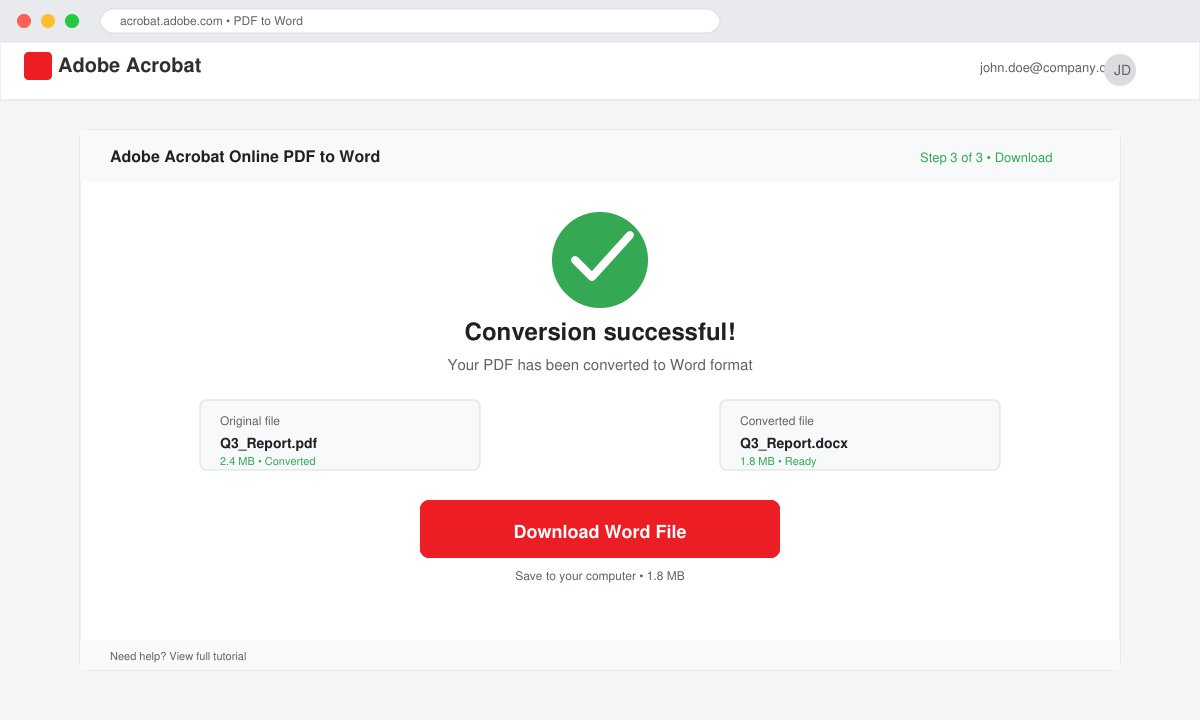
Task: Close the window with the red button
Action: 24,21
